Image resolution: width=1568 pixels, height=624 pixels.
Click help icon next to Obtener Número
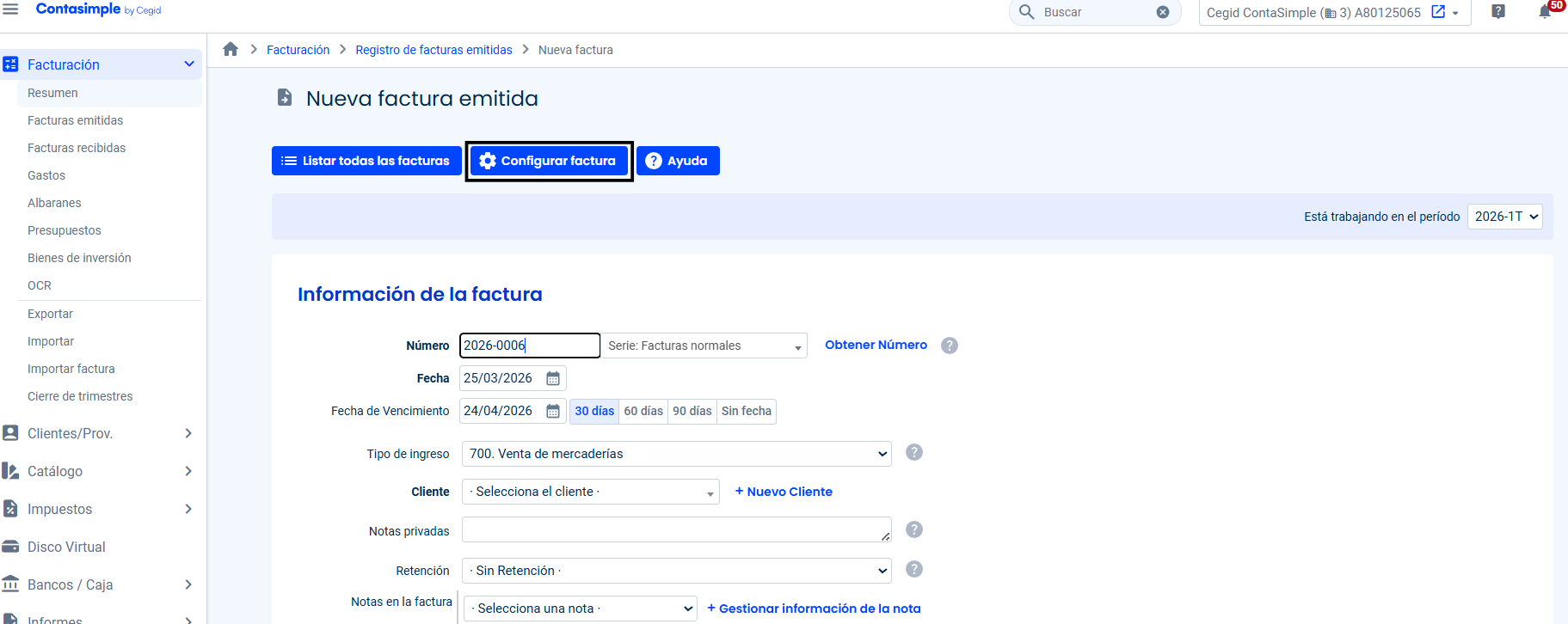pos(949,346)
